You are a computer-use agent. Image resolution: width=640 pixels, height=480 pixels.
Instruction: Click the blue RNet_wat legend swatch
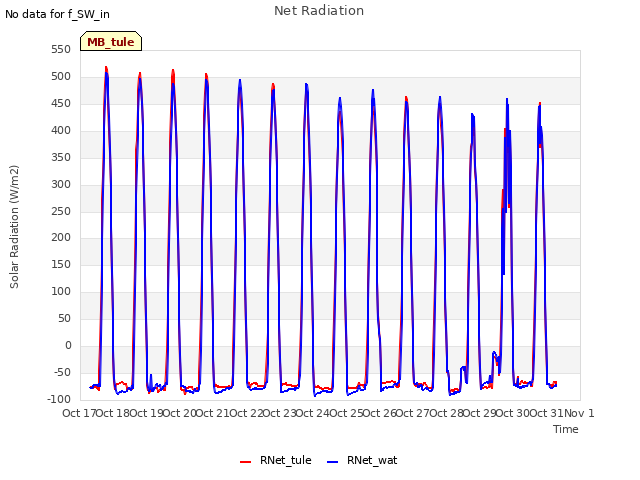pos(333,462)
